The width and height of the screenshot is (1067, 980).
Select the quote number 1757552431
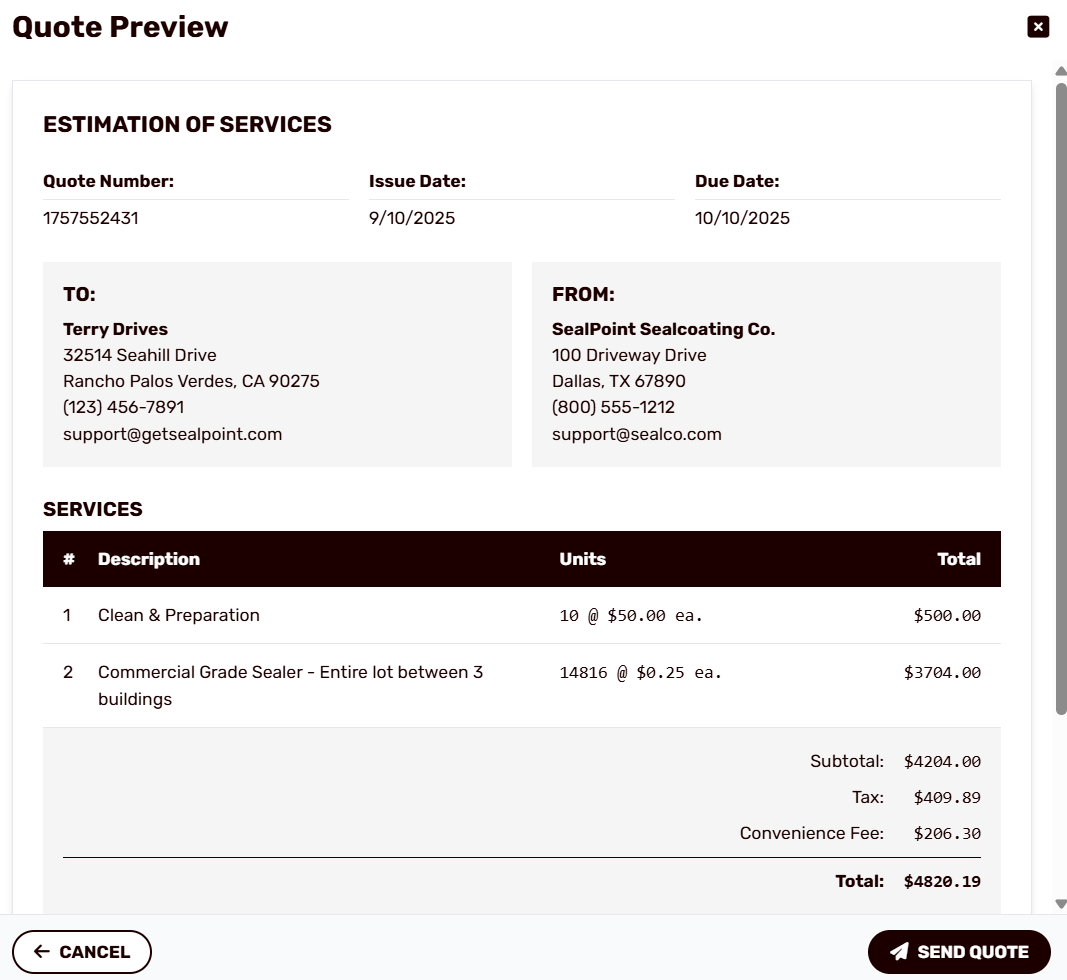91,218
